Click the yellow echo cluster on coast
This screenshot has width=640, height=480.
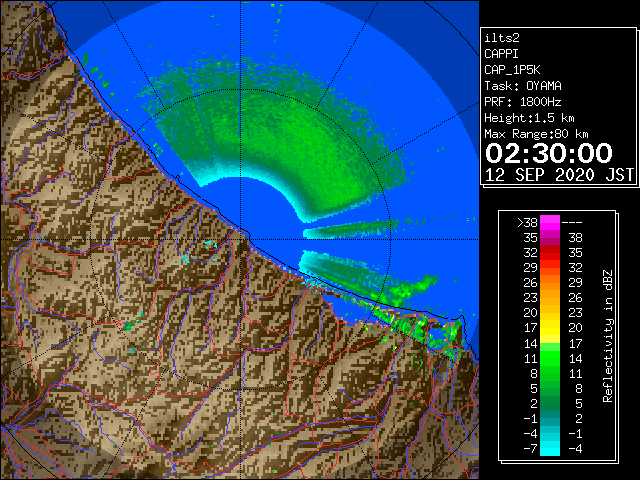tap(420, 325)
